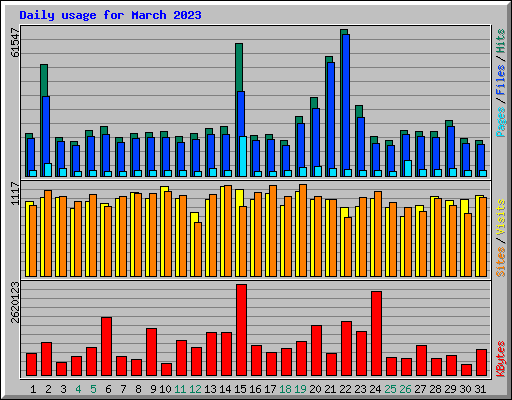The image size is (512, 400).
Task: Click the 1117 axis value
Action: click(15, 194)
